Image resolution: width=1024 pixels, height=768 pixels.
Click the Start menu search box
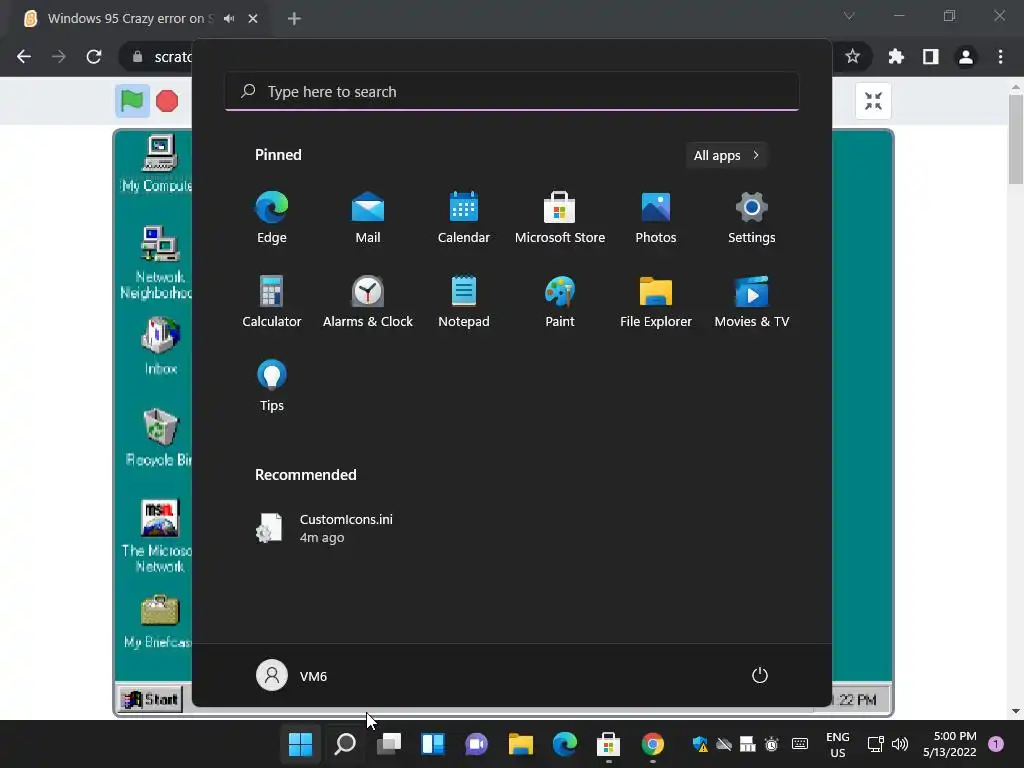[512, 91]
